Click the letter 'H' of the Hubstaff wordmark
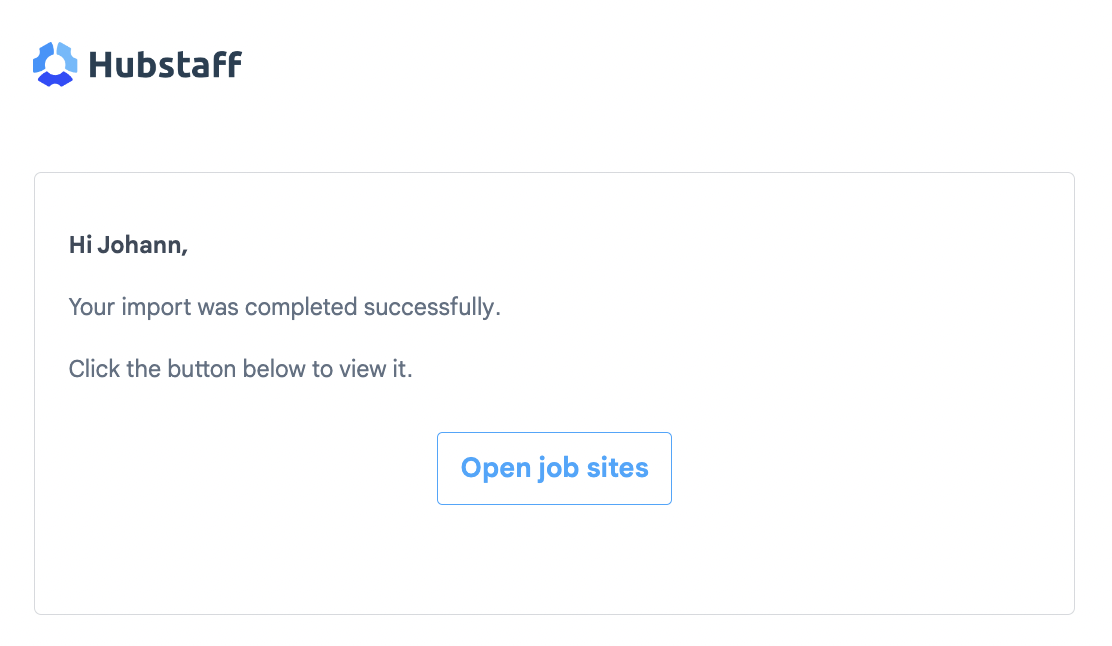The image size is (1112, 646). coord(101,65)
